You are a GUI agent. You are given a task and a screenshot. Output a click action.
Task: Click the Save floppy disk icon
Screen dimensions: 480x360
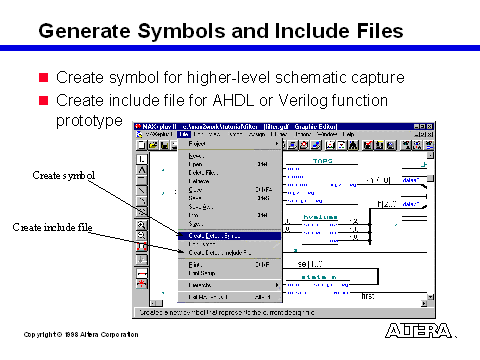click(164, 145)
